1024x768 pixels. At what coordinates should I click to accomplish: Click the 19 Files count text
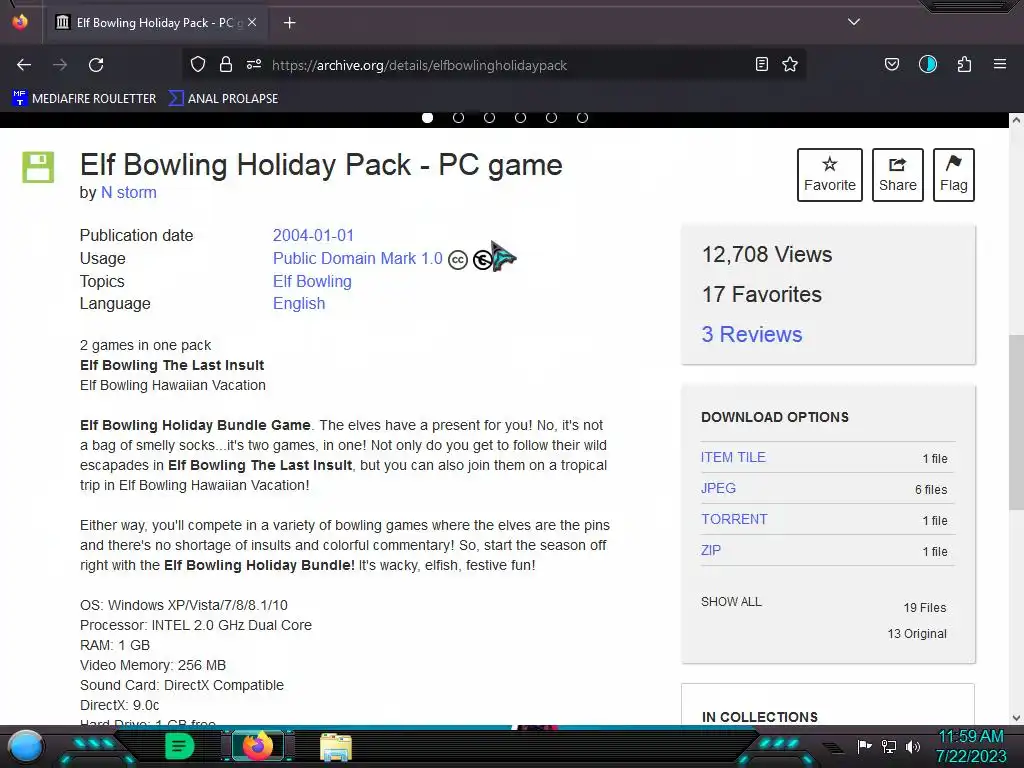pos(925,607)
